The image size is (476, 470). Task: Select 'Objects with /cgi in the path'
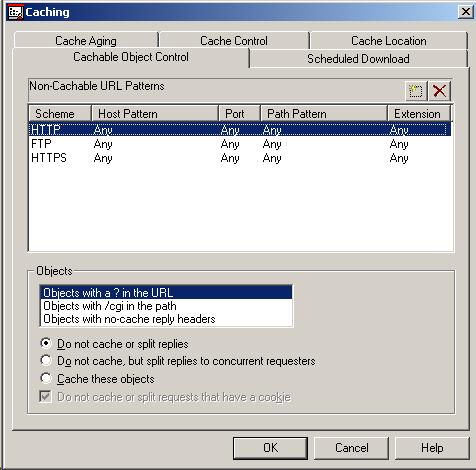point(166,306)
